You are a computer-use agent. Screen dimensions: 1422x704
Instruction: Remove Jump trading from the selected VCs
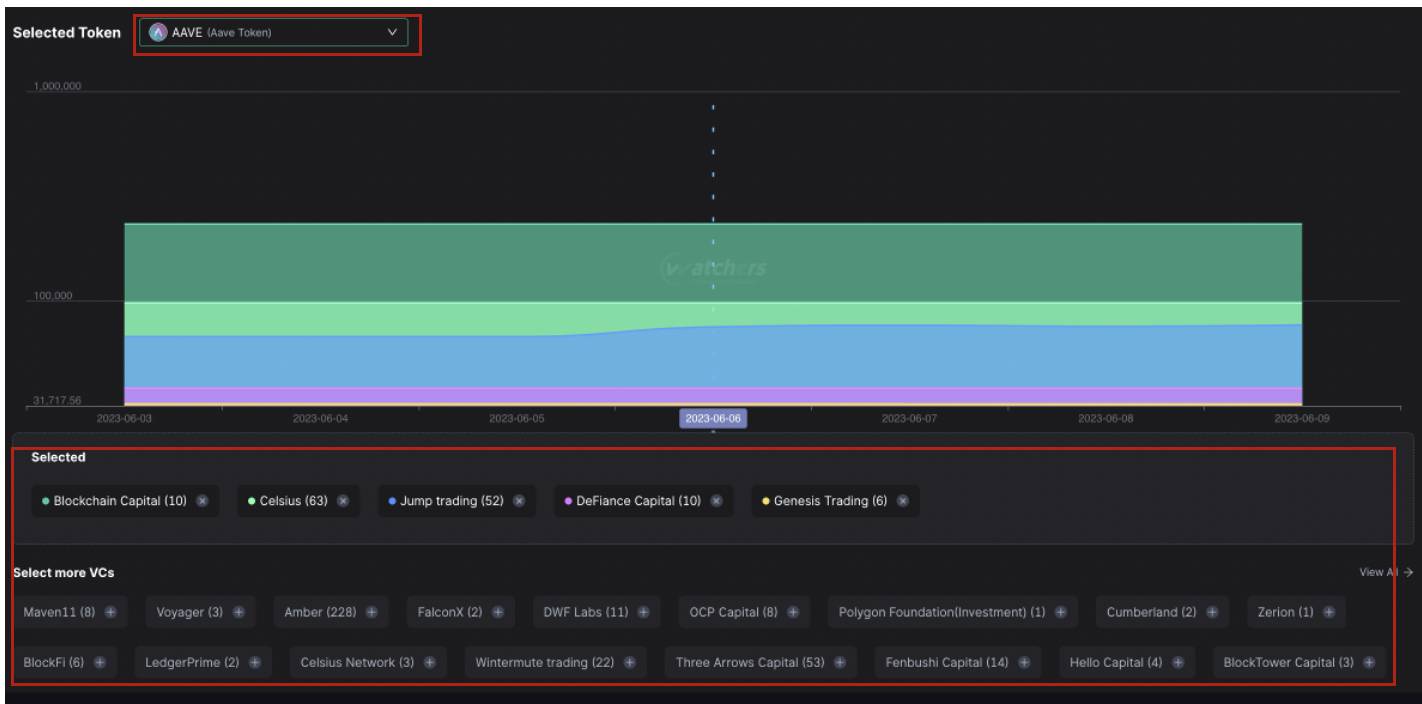519,502
